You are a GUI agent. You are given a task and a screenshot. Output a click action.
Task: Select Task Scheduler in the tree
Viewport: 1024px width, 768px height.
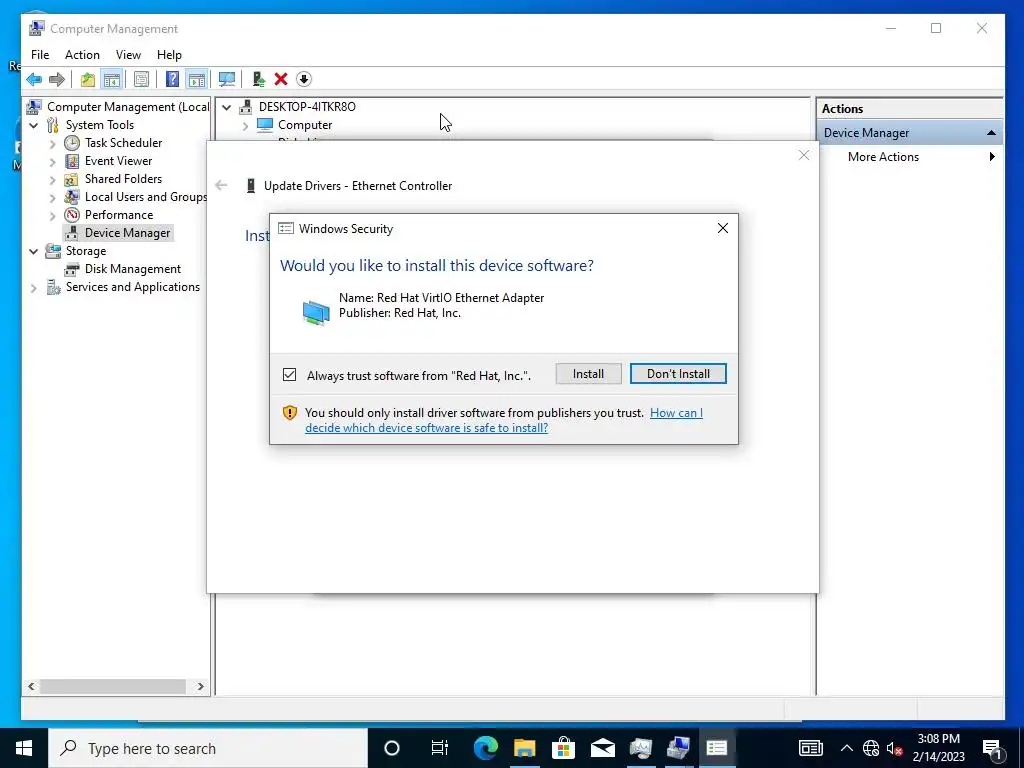point(123,143)
